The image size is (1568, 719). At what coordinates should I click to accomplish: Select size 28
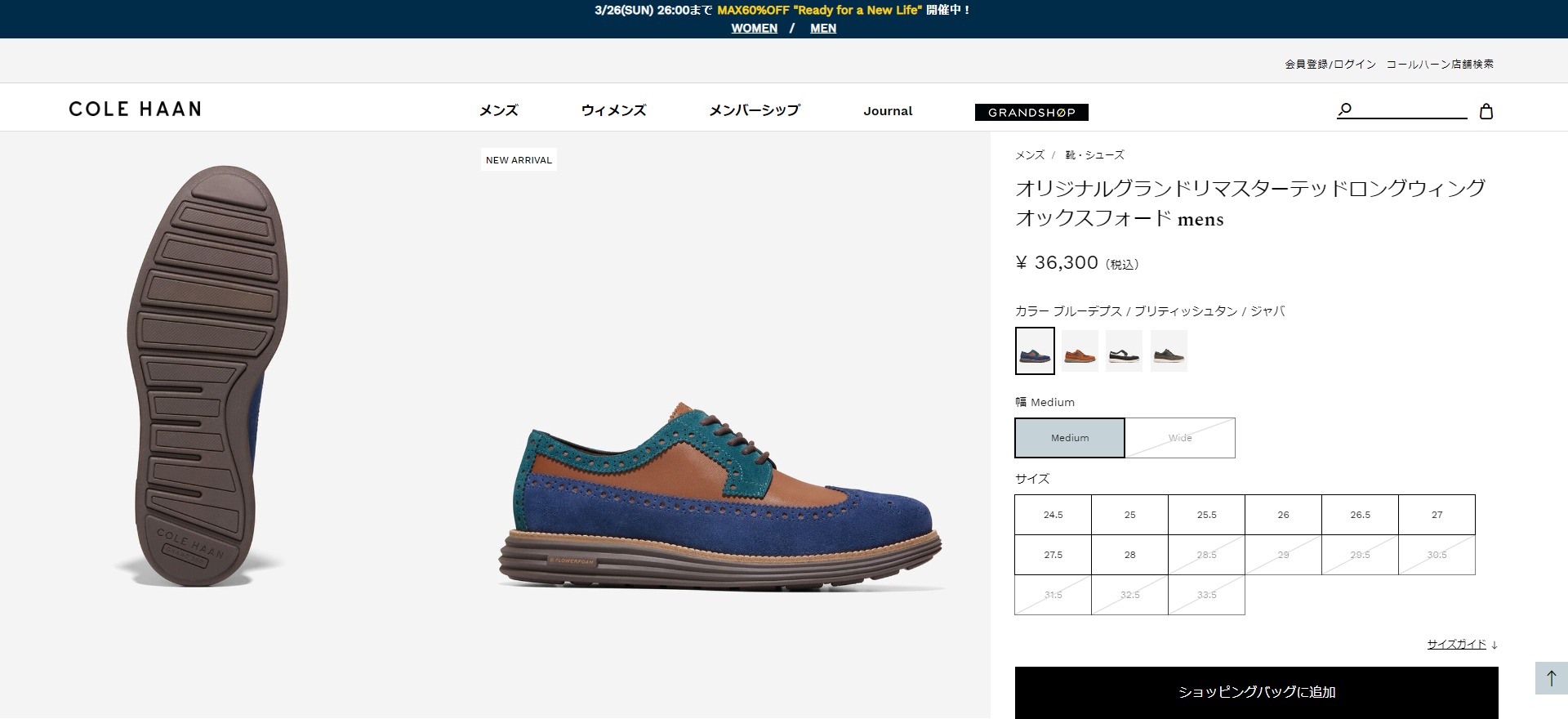1129,555
